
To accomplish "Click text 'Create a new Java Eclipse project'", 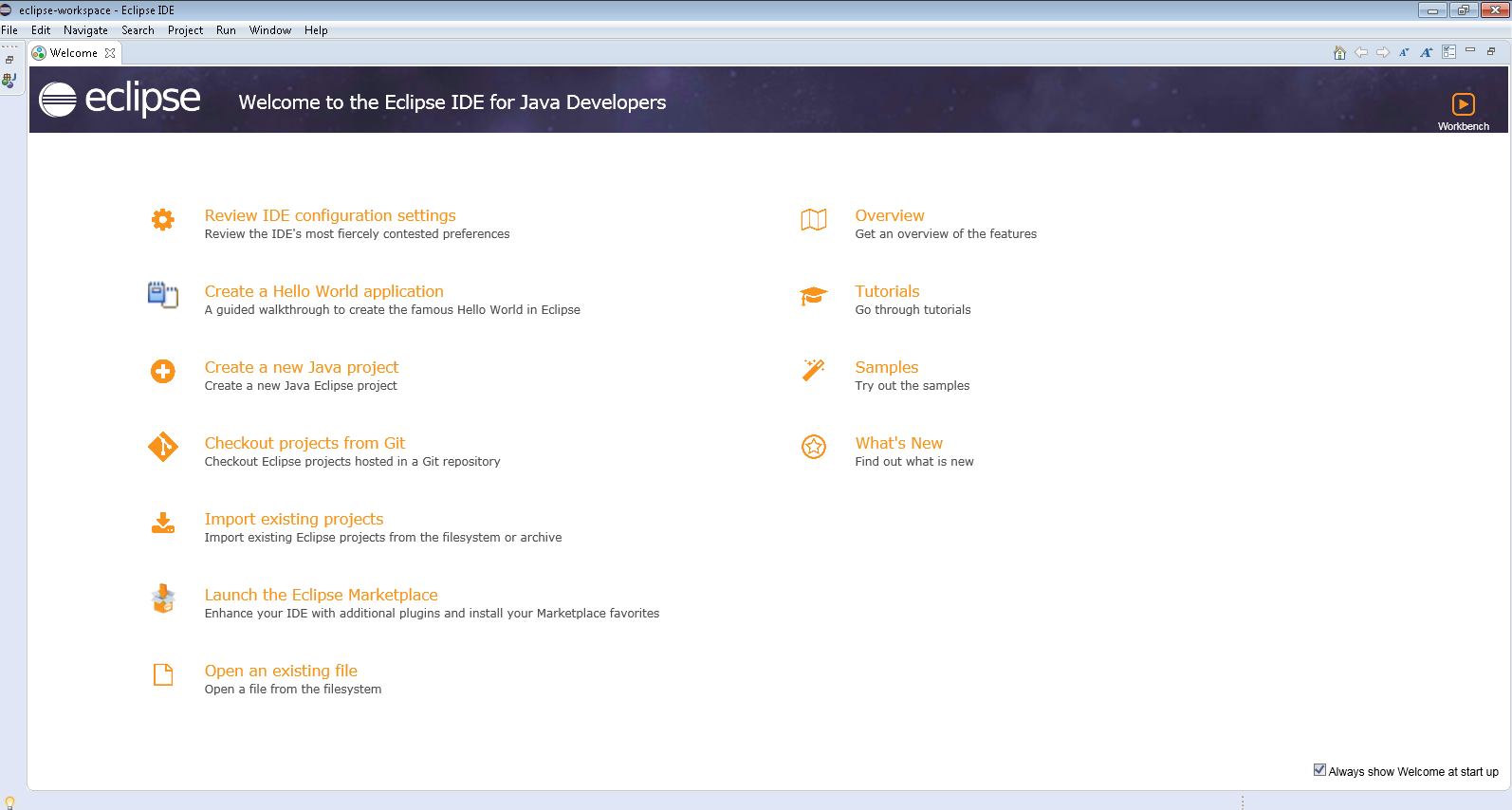I will 301,386.
